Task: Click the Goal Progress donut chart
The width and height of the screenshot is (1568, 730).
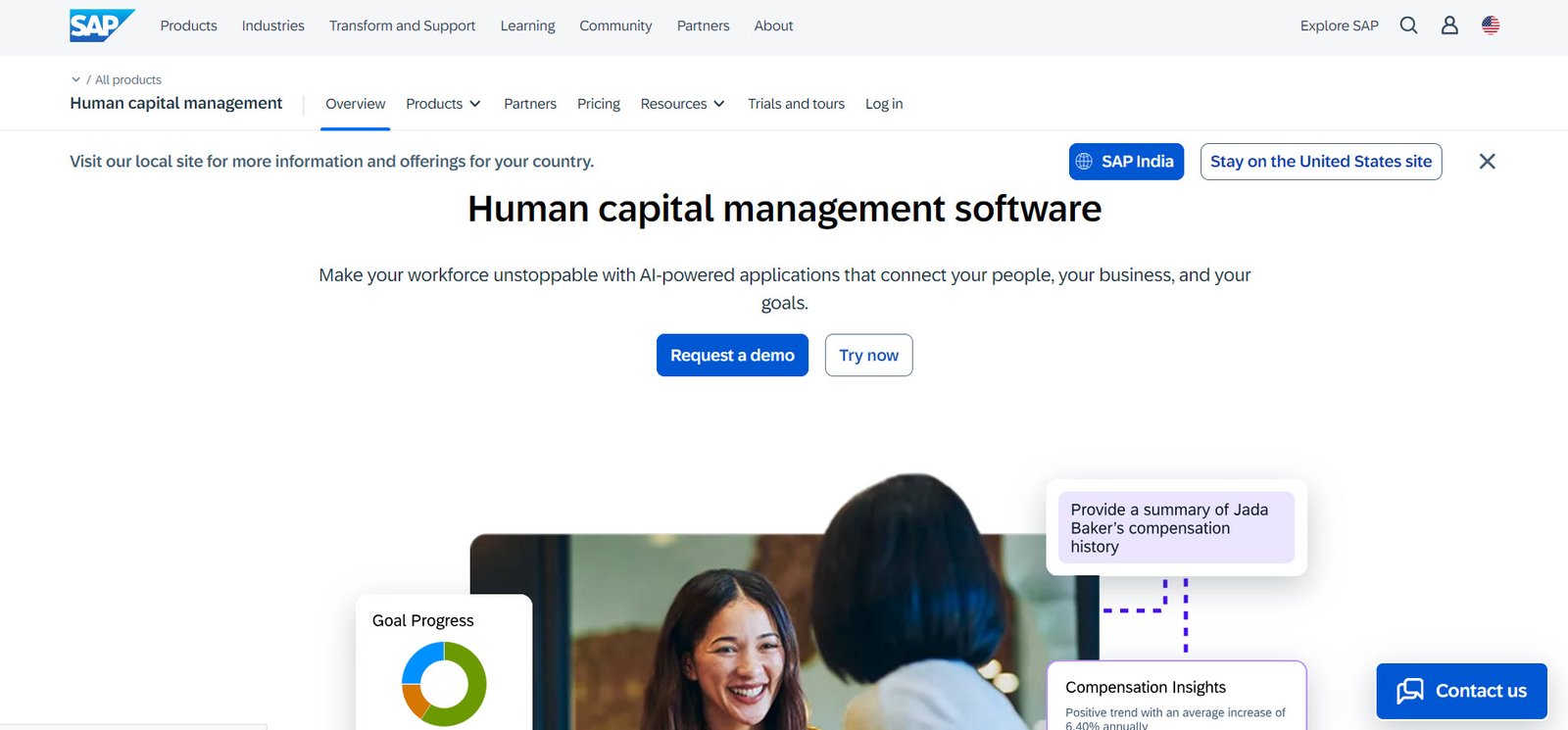Action: pyautogui.click(x=444, y=684)
